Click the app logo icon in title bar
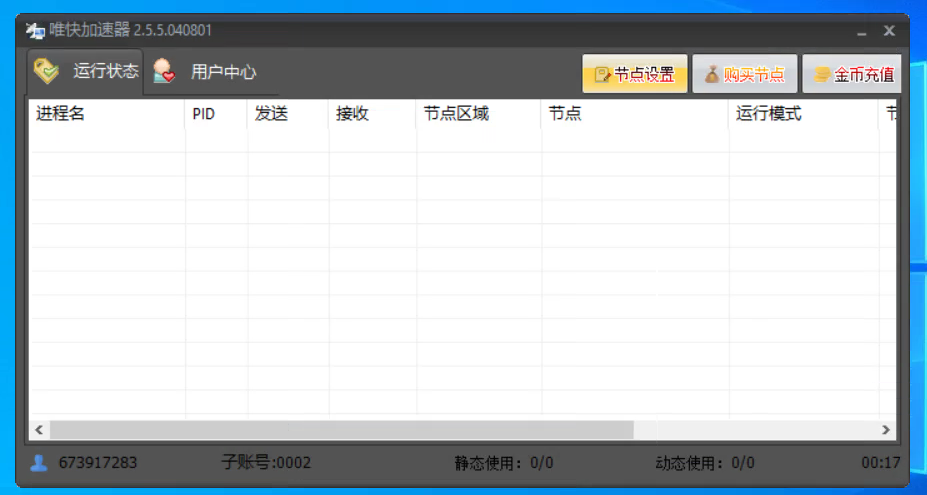This screenshot has width=927, height=495. point(35,31)
